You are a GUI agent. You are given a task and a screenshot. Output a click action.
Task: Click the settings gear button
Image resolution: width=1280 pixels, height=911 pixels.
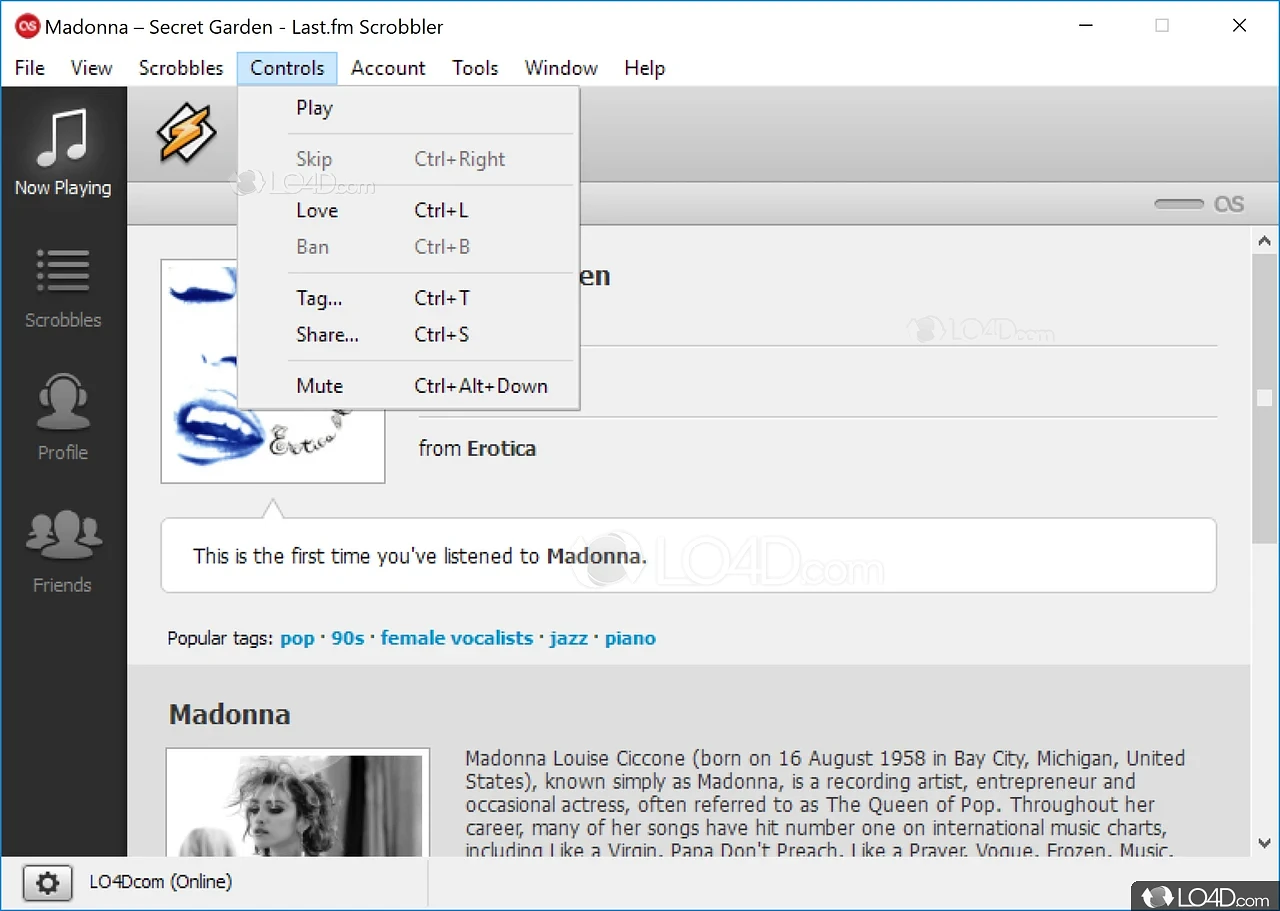coord(47,883)
